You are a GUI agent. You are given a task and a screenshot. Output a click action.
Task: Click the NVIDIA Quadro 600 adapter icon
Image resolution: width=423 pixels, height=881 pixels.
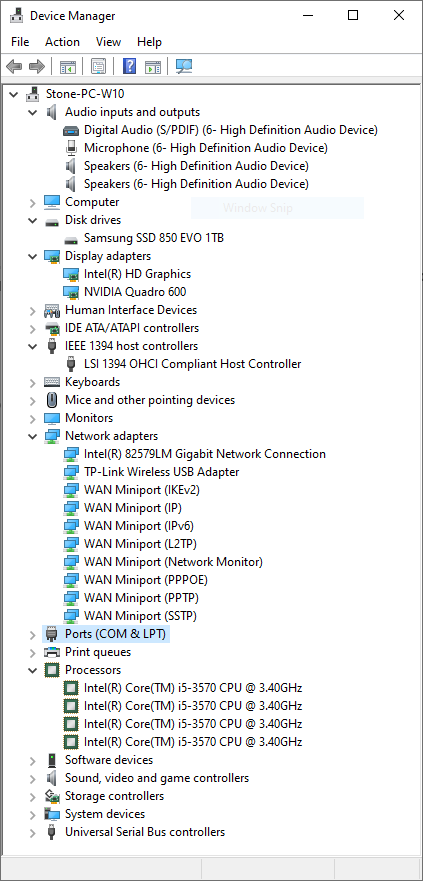71,292
